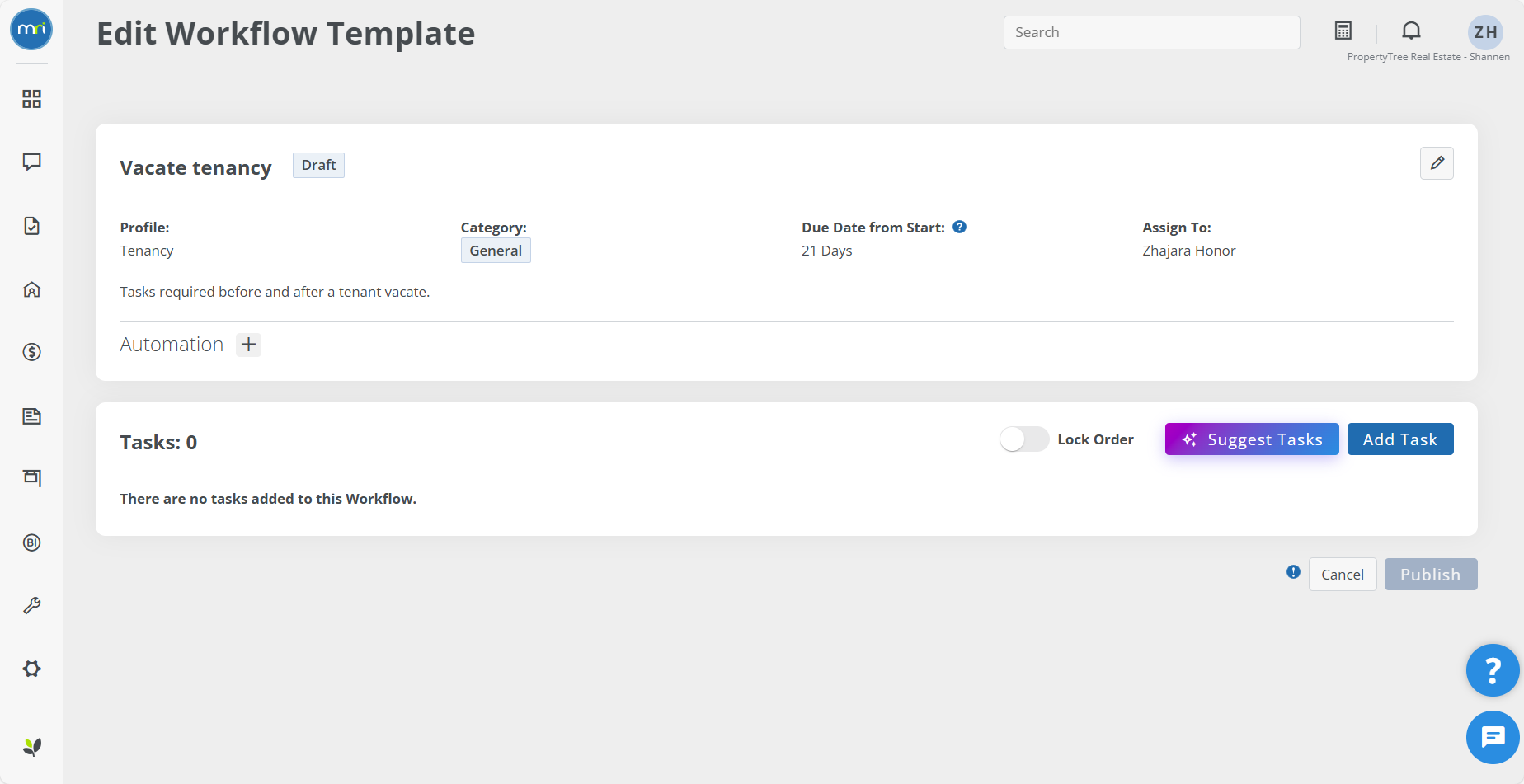Viewport: 1524px width, 784px height.
Task: Add an automation with plus icon
Action: (x=248, y=345)
